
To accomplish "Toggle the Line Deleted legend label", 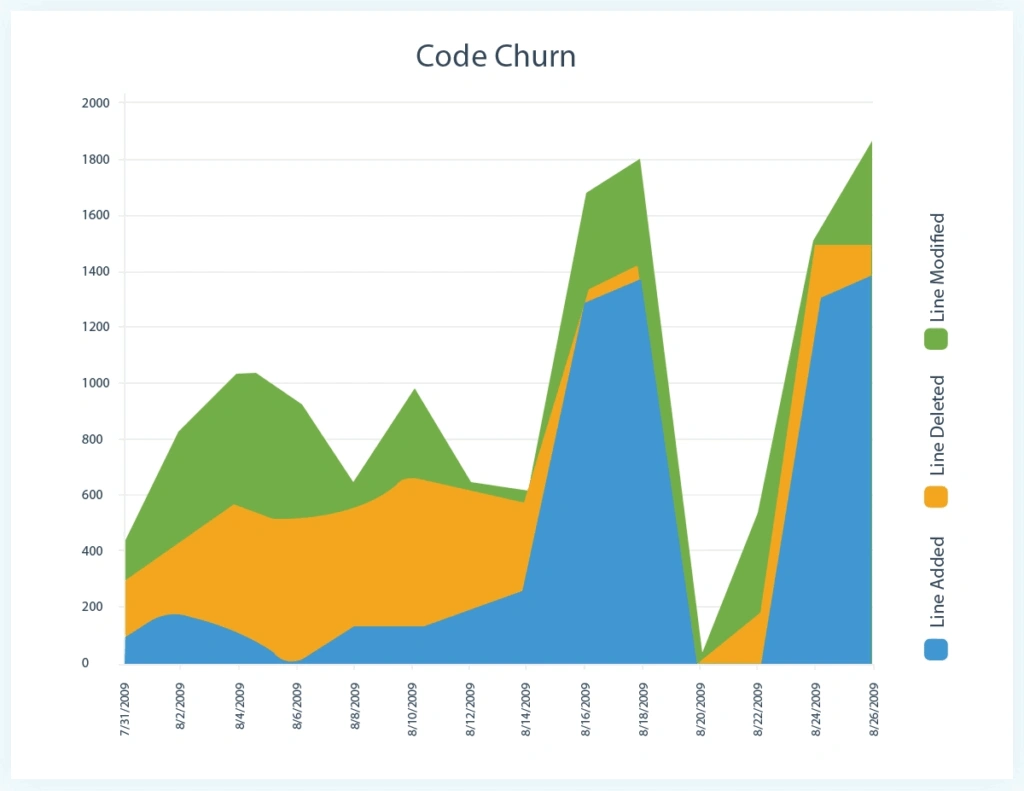I will pos(937,425).
